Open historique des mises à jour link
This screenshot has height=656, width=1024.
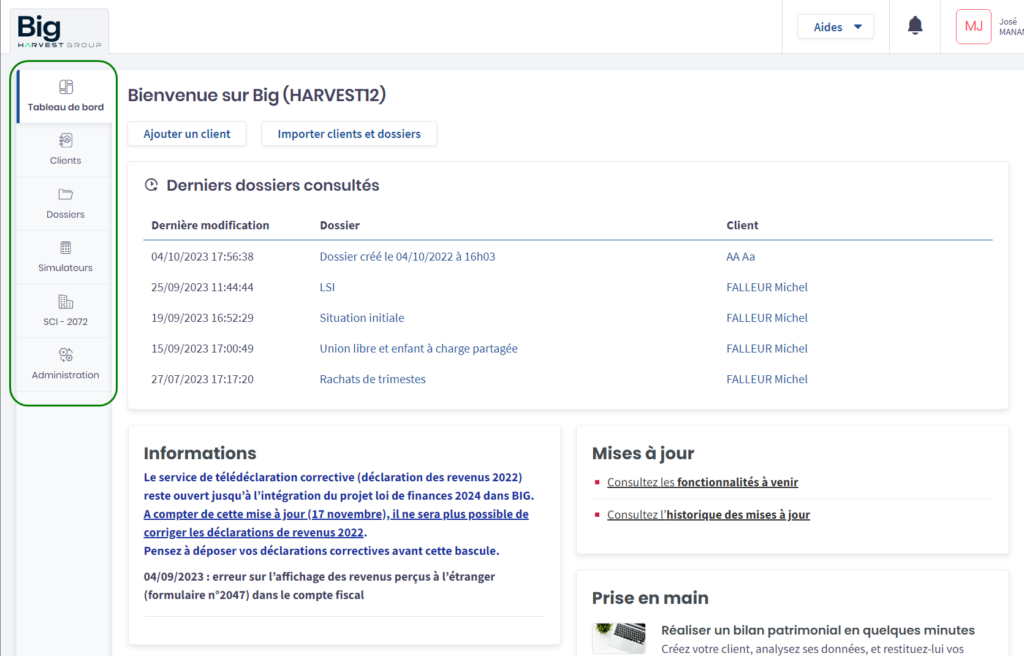click(708, 515)
